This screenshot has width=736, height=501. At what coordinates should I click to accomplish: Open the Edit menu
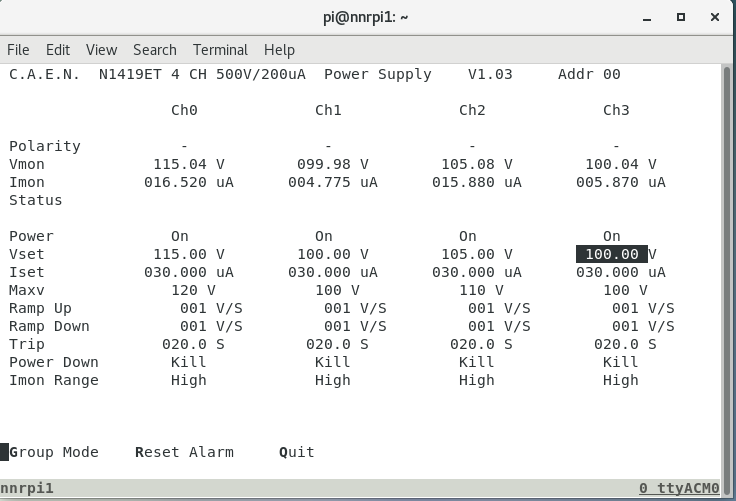[x=58, y=49]
